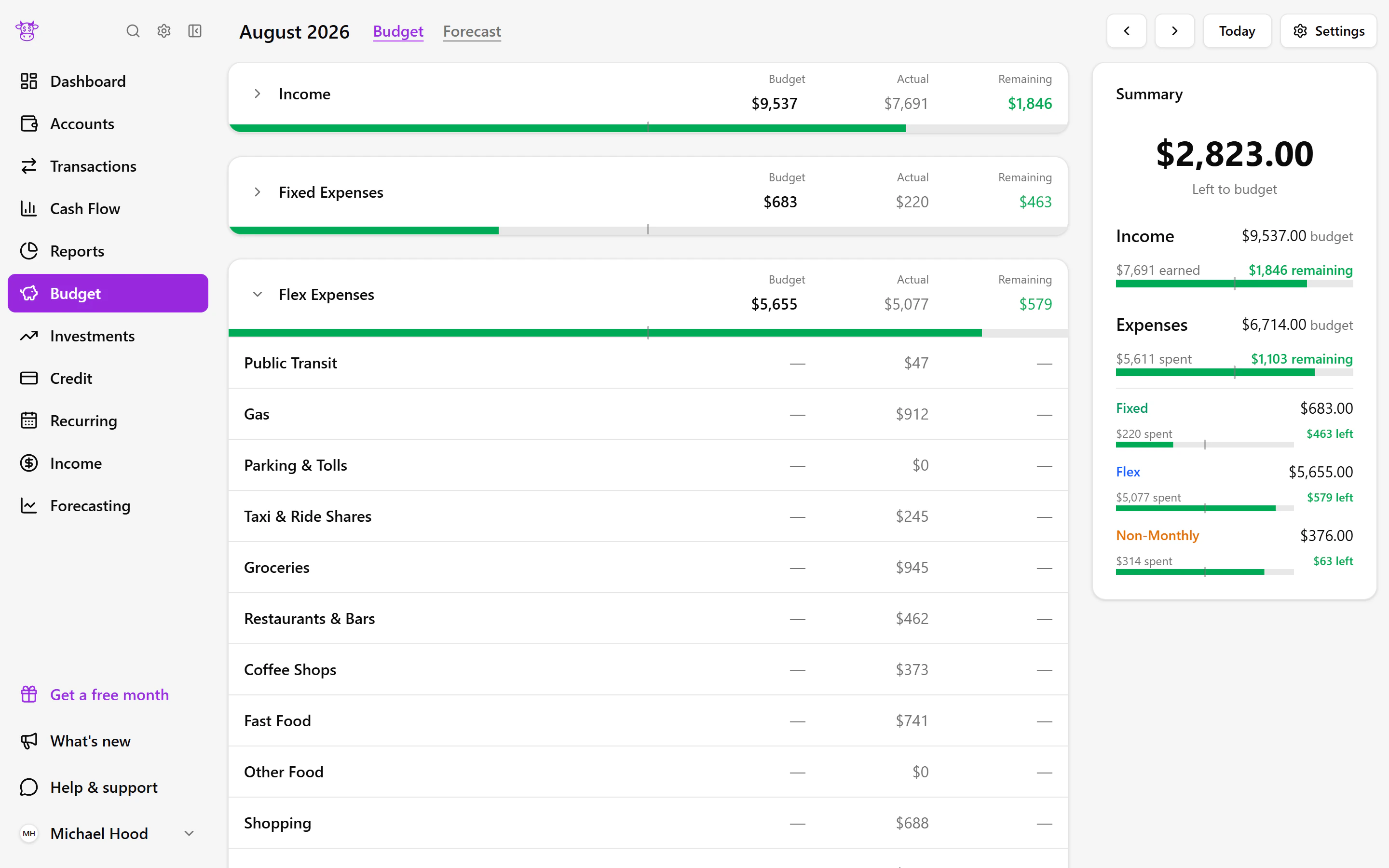This screenshot has height=868, width=1389.
Task: Go to previous month arrow
Action: (x=1126, y=31)
